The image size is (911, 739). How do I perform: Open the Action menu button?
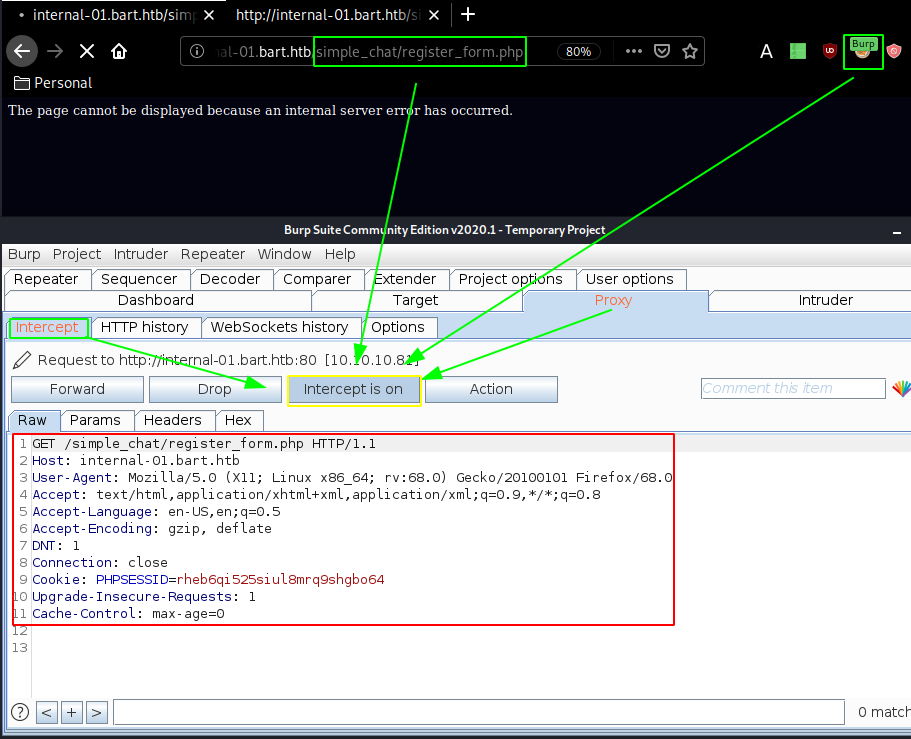(x=492, y=389)
